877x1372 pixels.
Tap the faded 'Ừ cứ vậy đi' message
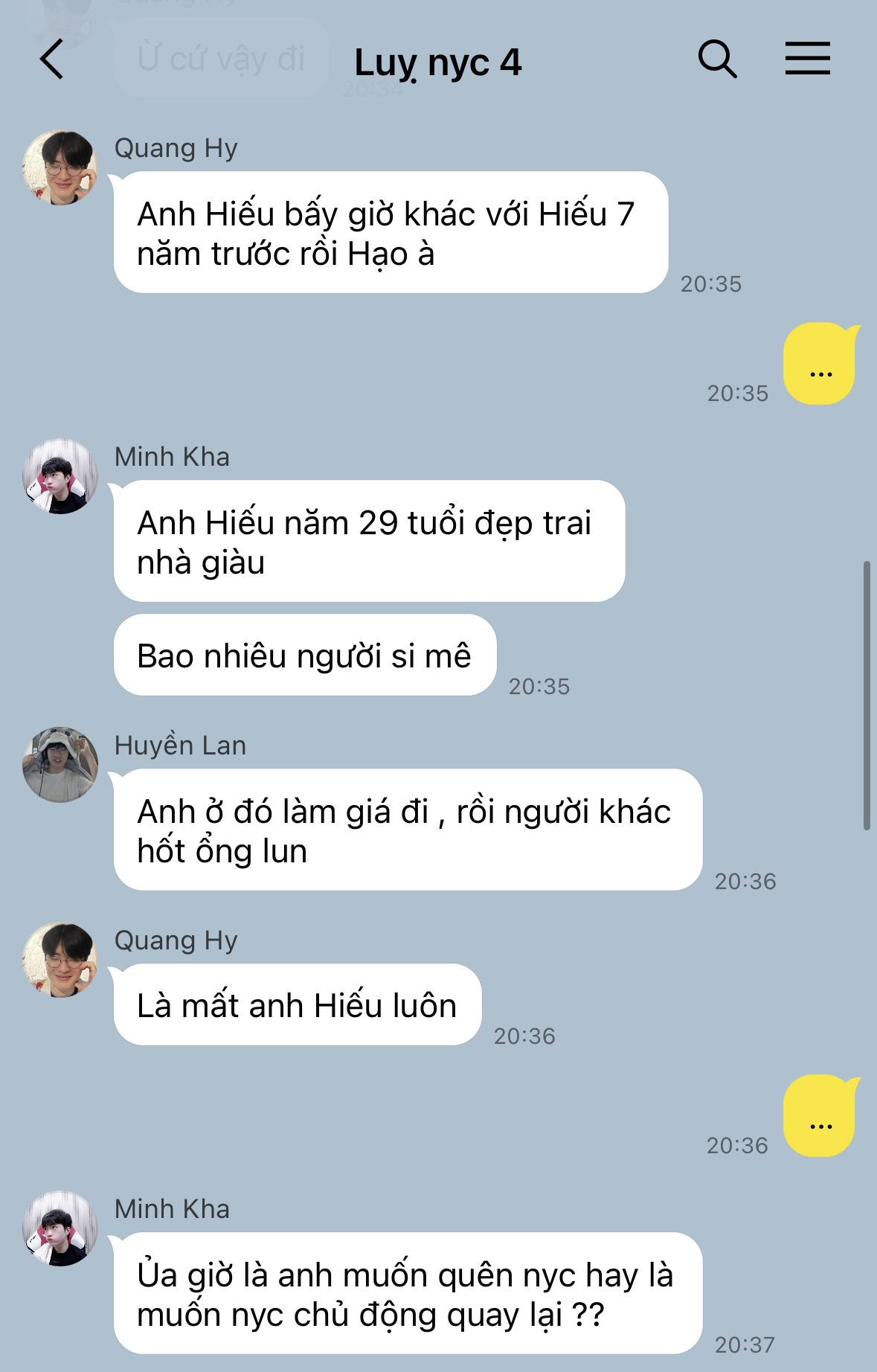[x=222, y=58]
